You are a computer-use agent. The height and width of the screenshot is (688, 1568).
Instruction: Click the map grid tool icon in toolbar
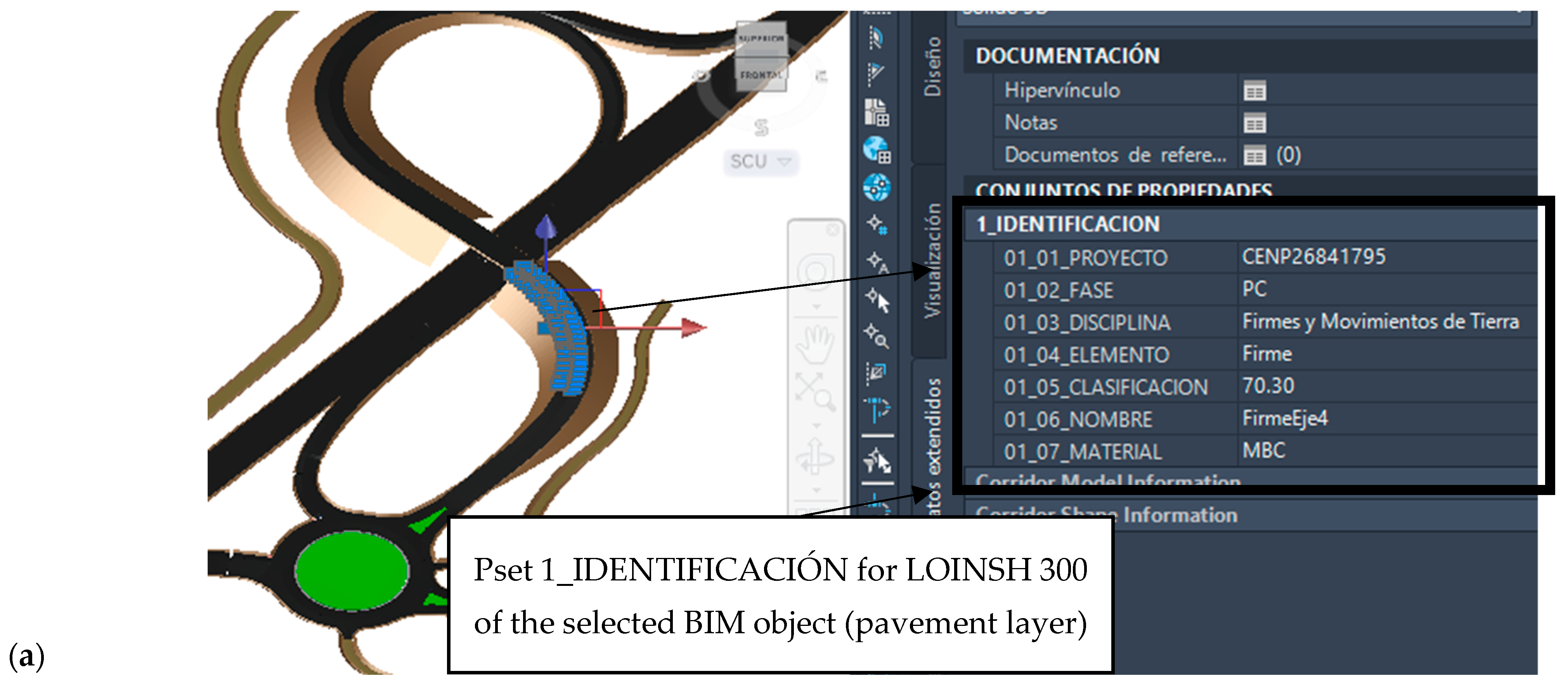click(x=877, y=113)
